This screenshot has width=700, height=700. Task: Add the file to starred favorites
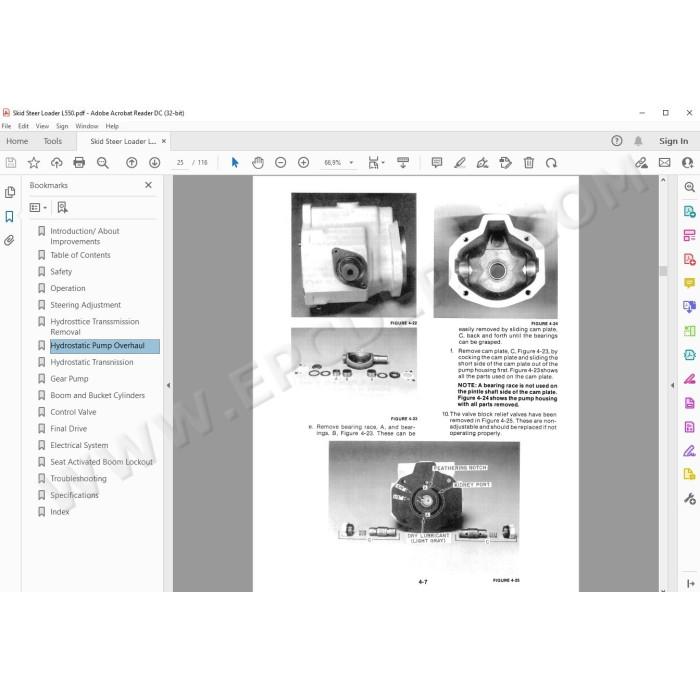(33, 163)
